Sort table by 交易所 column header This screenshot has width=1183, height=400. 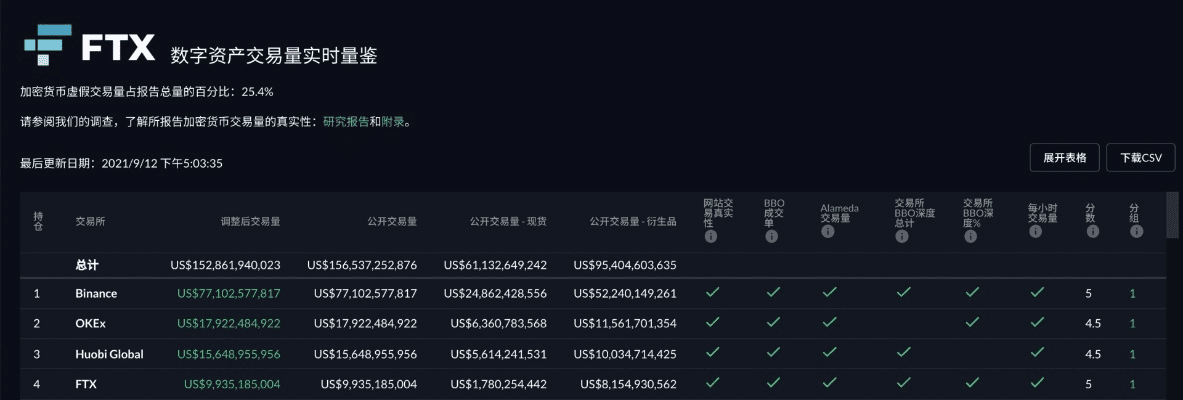click(x=90, y=221)
